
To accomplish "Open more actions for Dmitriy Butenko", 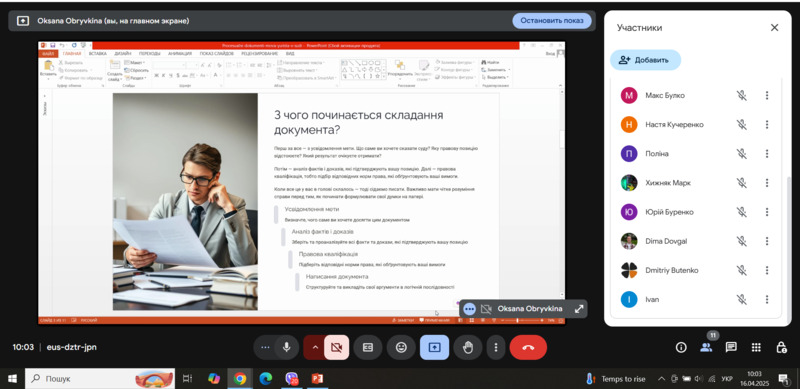I will point(766,270).
